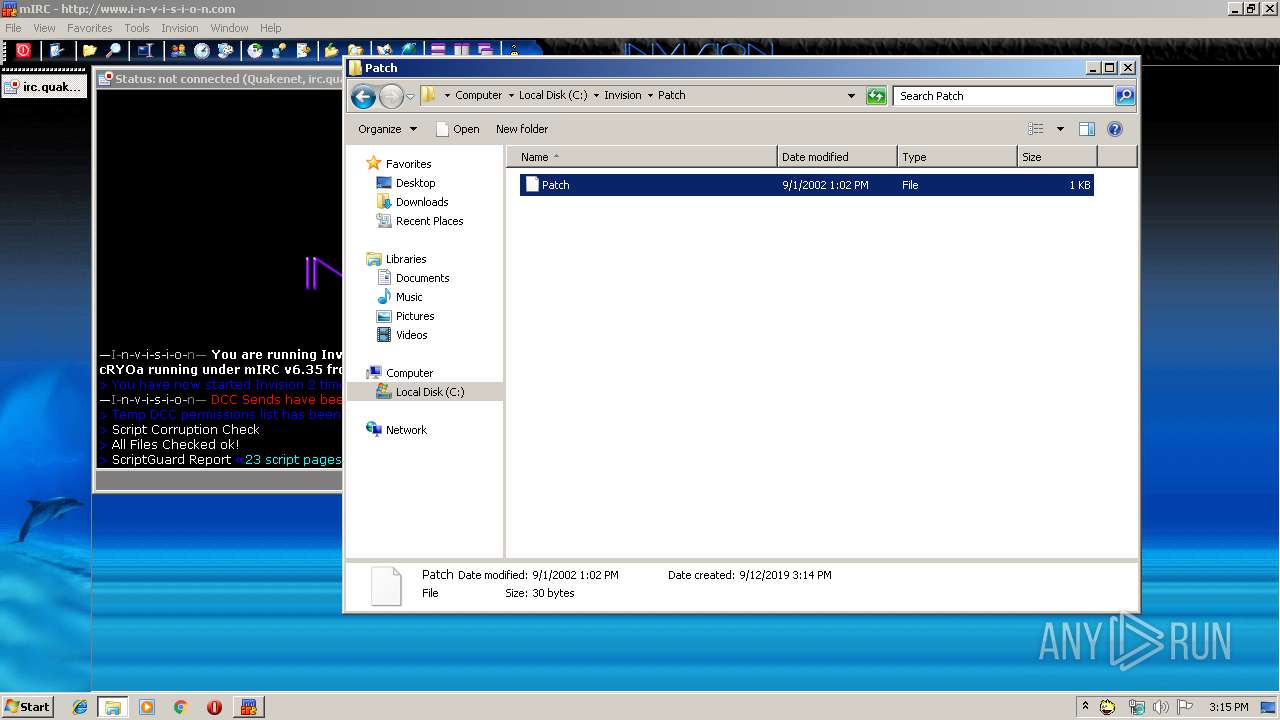Click the blue figure with gold ball icon

click(x=279, y=50)
